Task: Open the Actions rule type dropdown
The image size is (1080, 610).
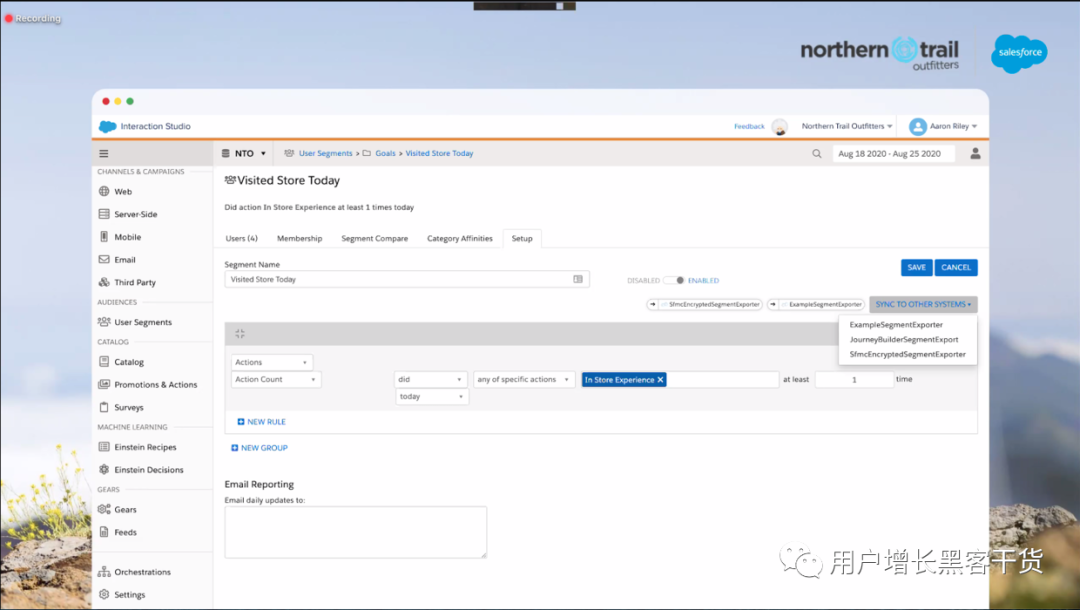Action: (271, 362)
